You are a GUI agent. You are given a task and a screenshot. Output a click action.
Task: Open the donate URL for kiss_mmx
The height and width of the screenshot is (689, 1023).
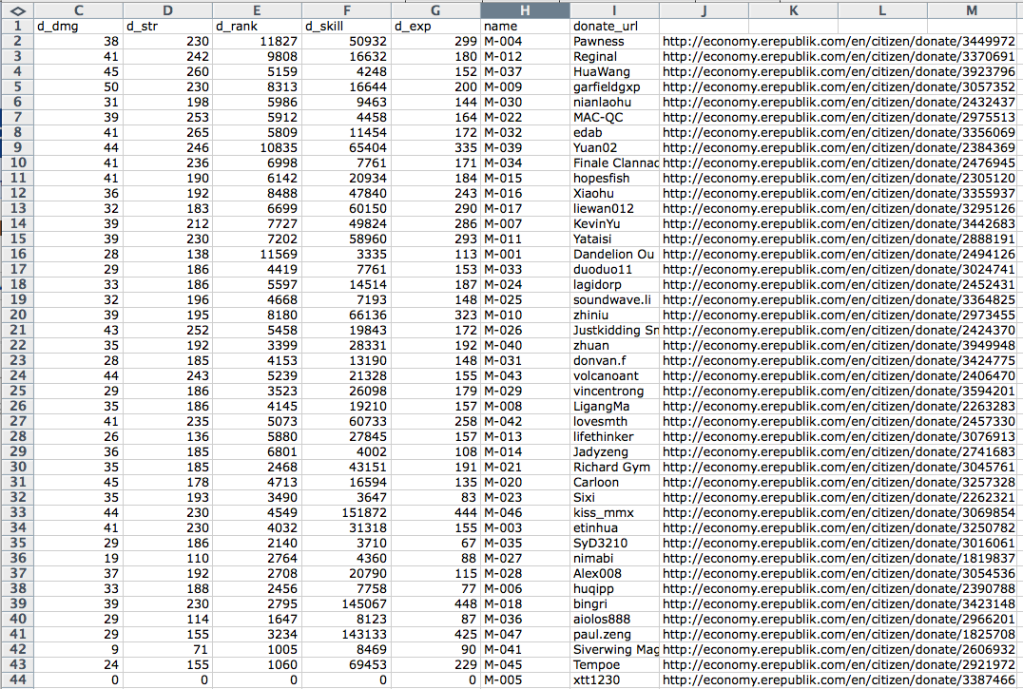pyautogui.click(x=838, y=513)
